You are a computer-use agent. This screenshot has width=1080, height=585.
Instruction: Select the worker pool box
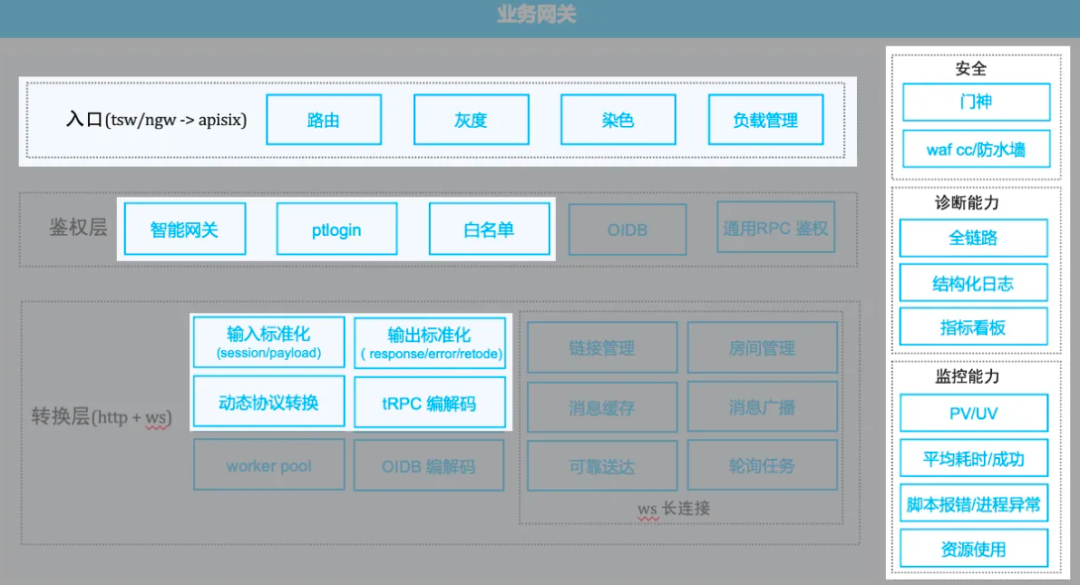[269, 465]
